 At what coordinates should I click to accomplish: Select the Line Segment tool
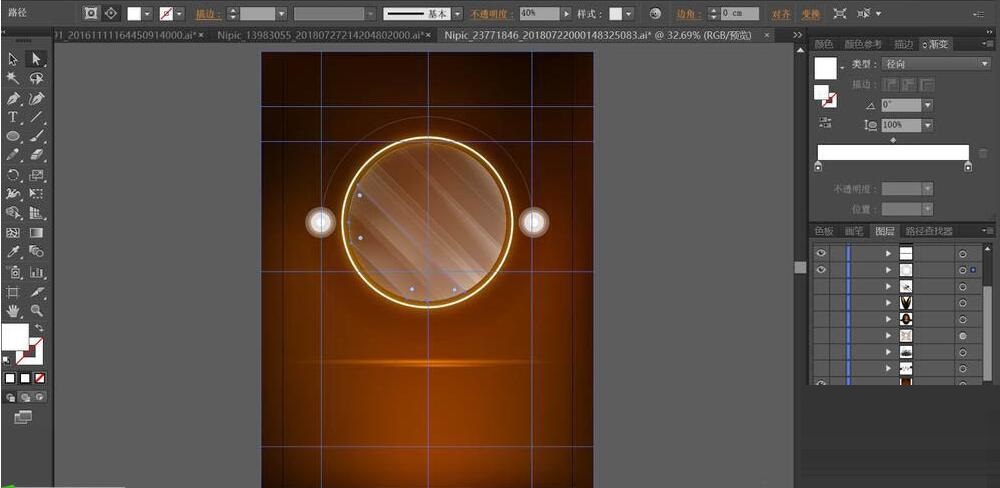pos(36,117)
